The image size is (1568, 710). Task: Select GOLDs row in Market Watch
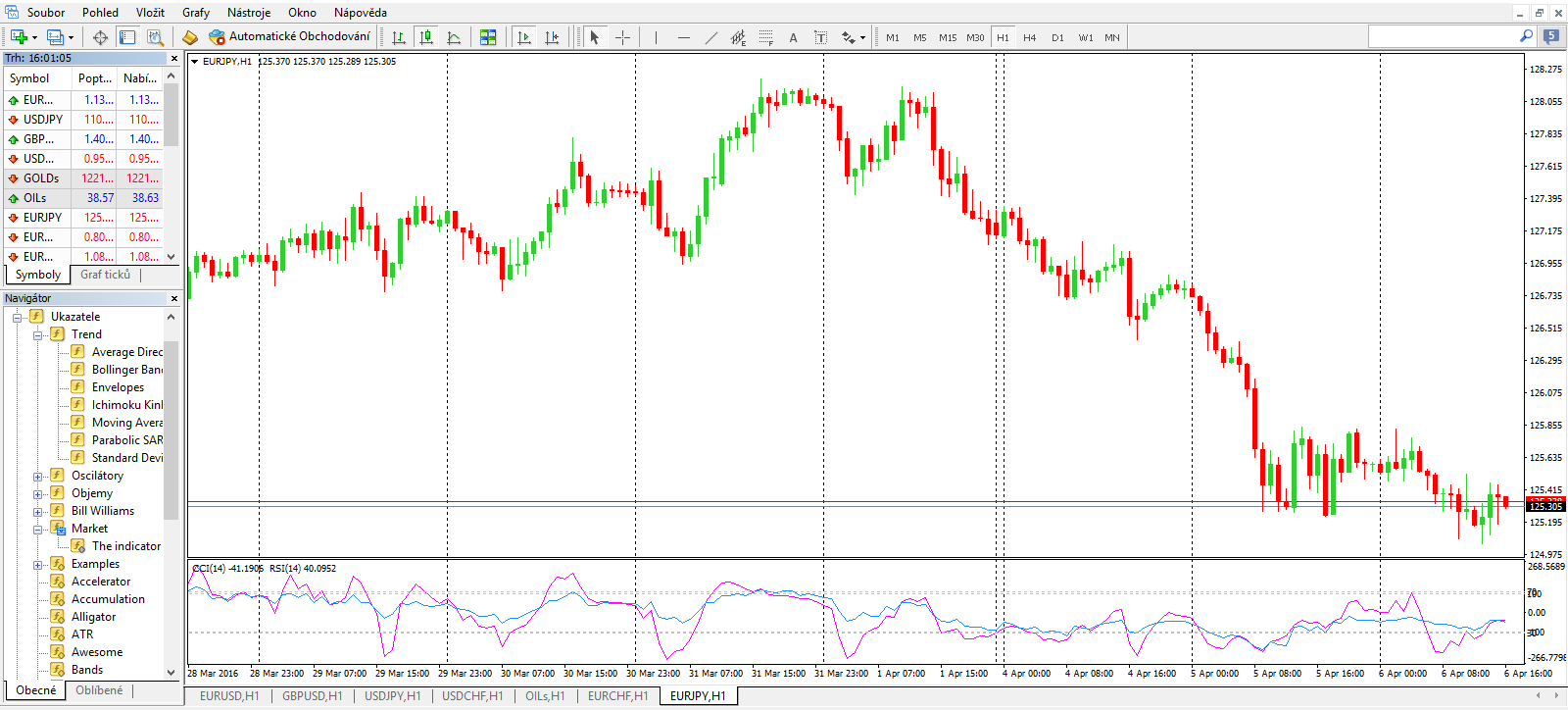[x=83, y=178]
